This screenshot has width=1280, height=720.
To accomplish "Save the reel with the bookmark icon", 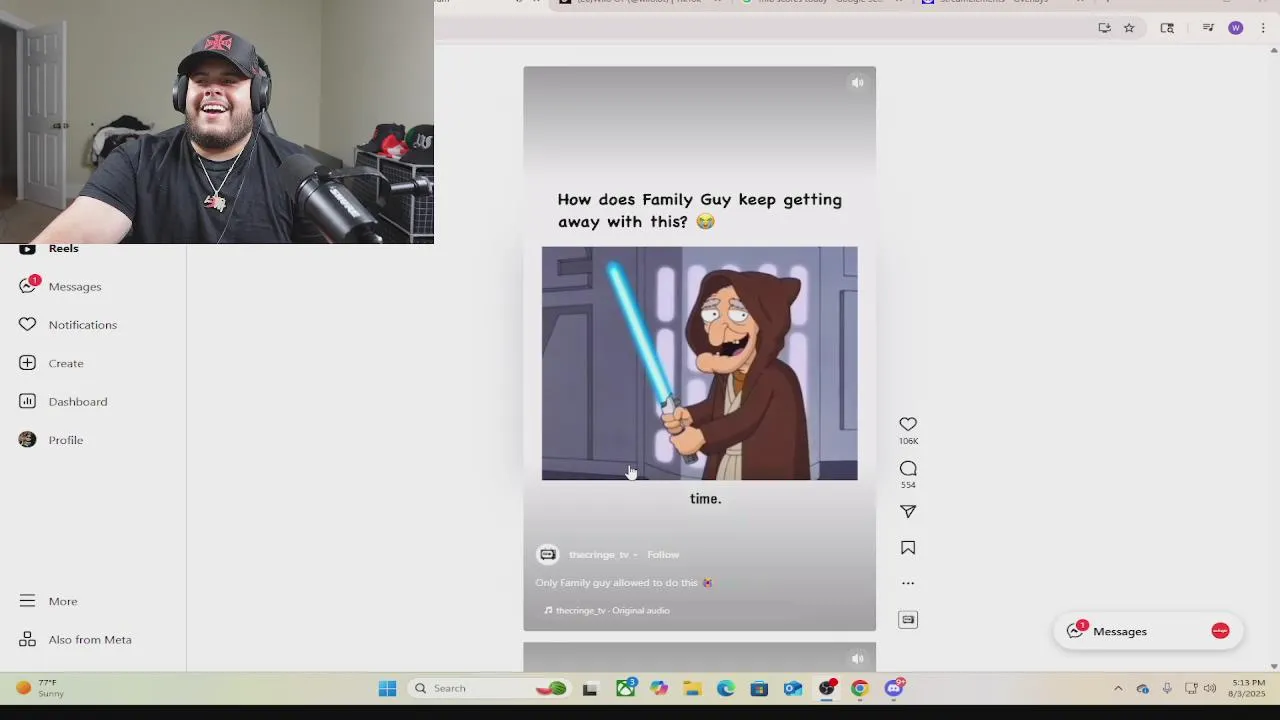I will point(908,548).
